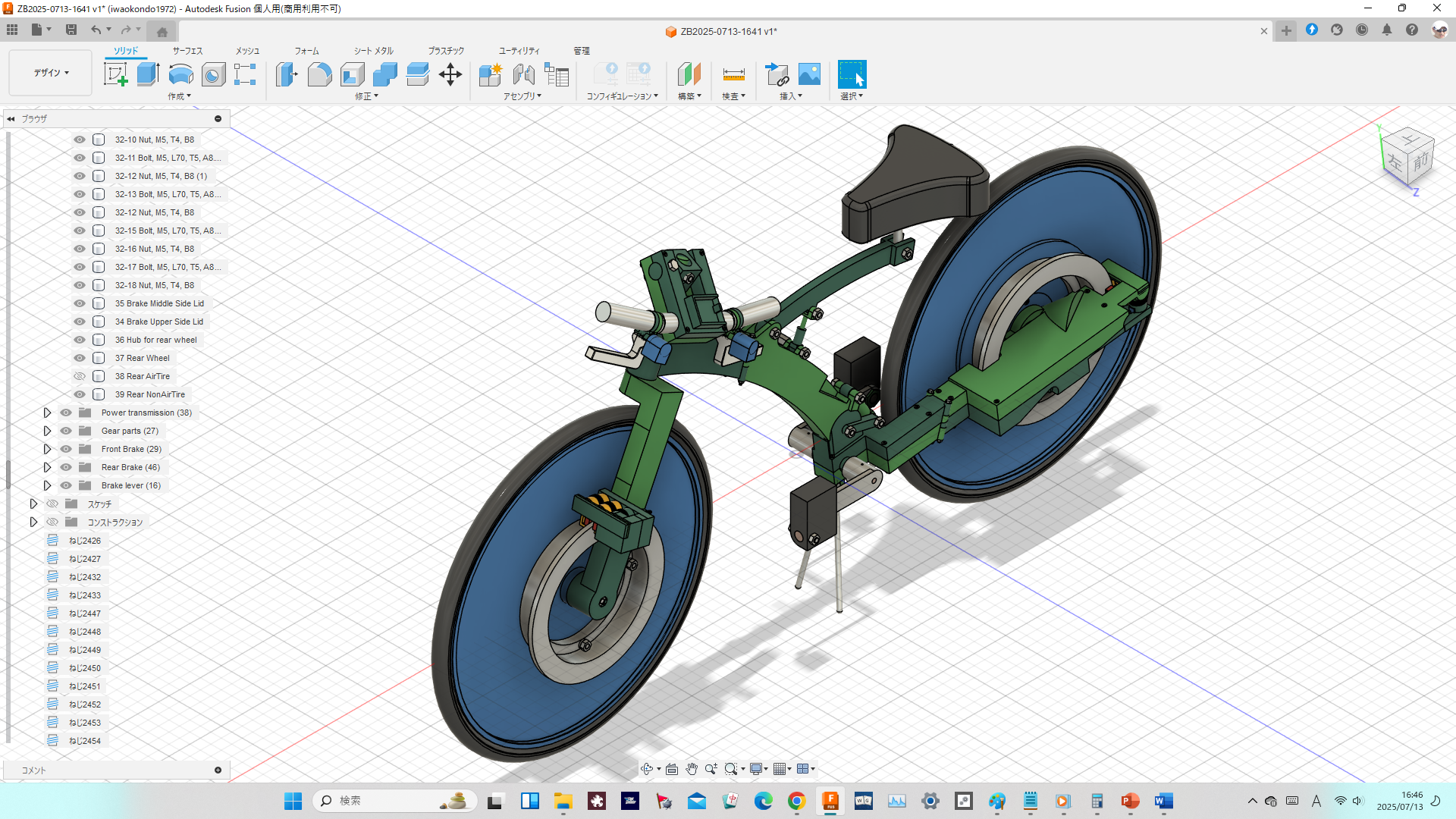Hide the 39 Rear NonAirTire body
Viewport: 1456px width, 819px height.
coord(79,394)
